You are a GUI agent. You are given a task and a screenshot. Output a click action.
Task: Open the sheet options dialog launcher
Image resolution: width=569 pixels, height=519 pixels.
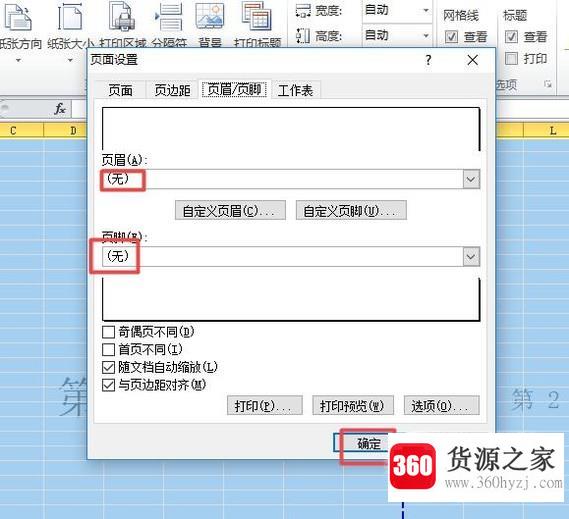coord(548,84)
